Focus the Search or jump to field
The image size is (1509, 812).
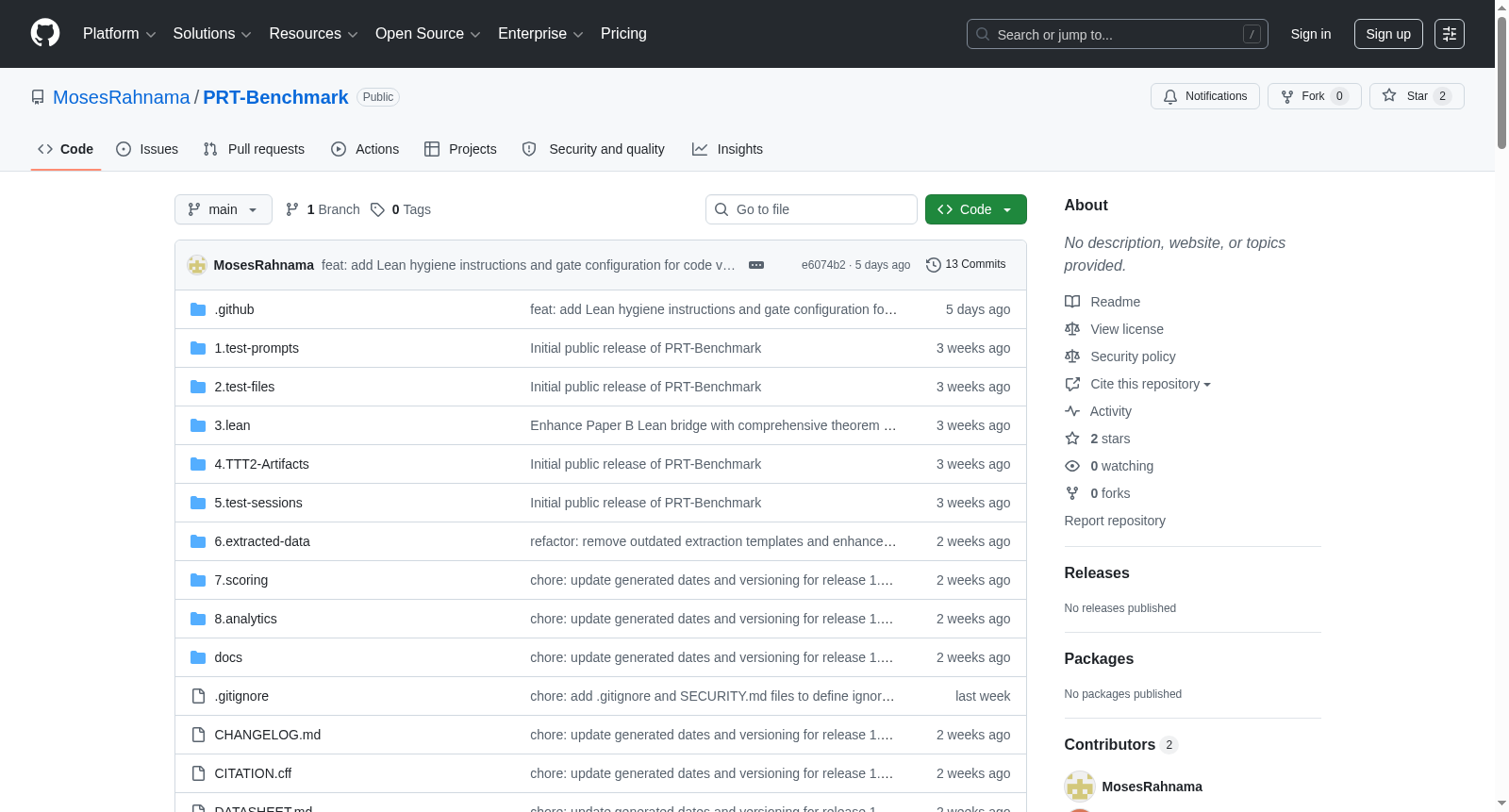point(1118,34)
